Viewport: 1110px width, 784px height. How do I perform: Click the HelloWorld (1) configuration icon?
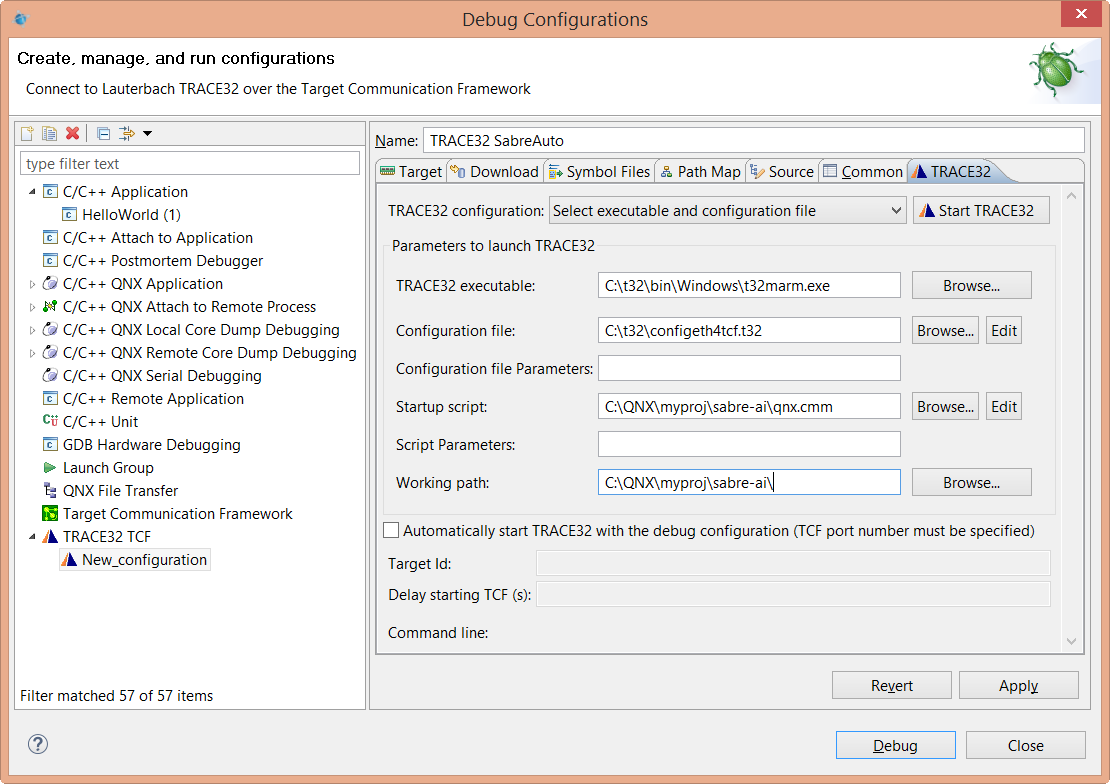[69, 214]
